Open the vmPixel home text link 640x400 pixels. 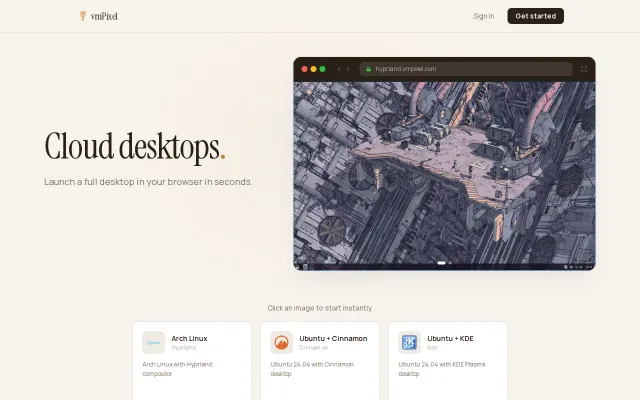(104, 16)
